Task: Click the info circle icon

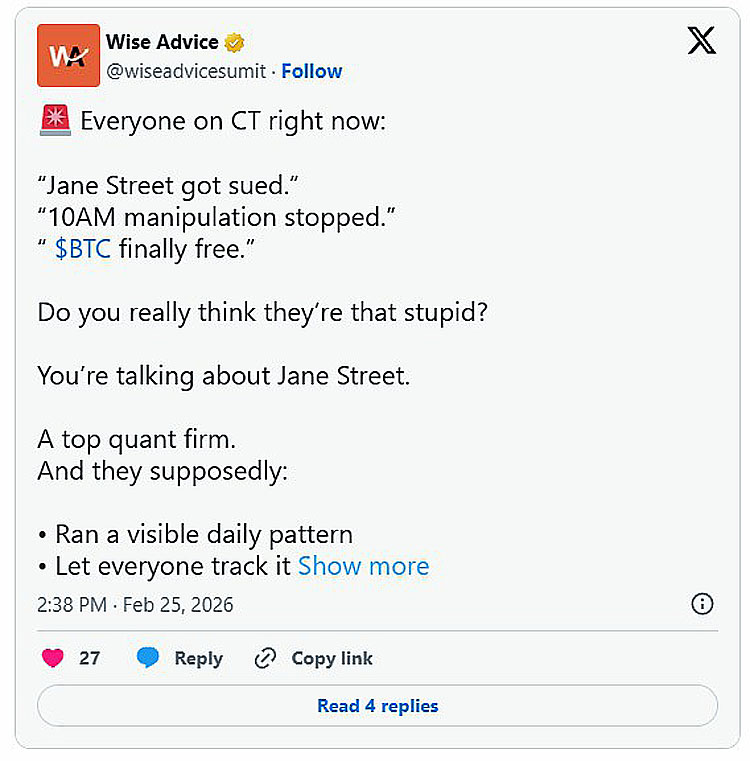Action: point(702,604)
